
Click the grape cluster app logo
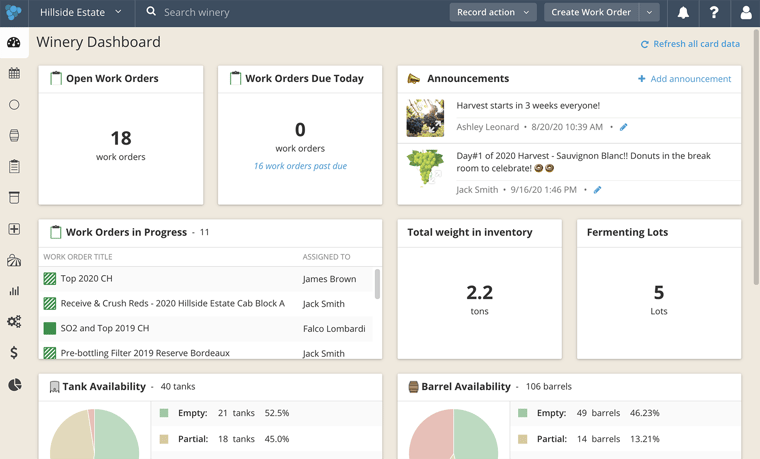pyautogui.click(x=14, y=12)
